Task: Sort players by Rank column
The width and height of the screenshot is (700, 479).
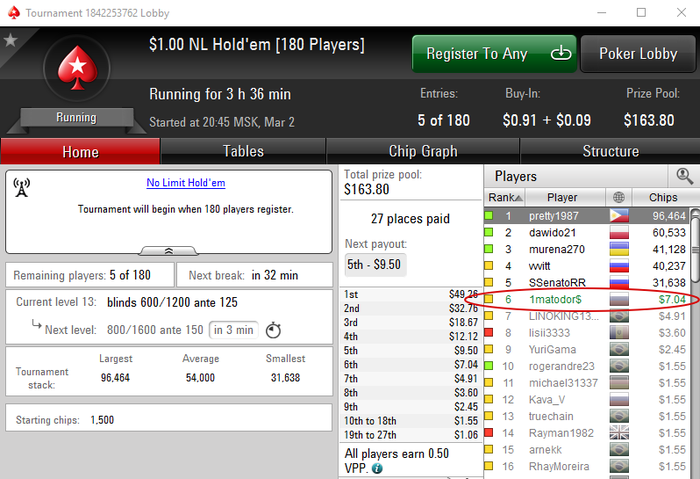Action: click(505, 197)
